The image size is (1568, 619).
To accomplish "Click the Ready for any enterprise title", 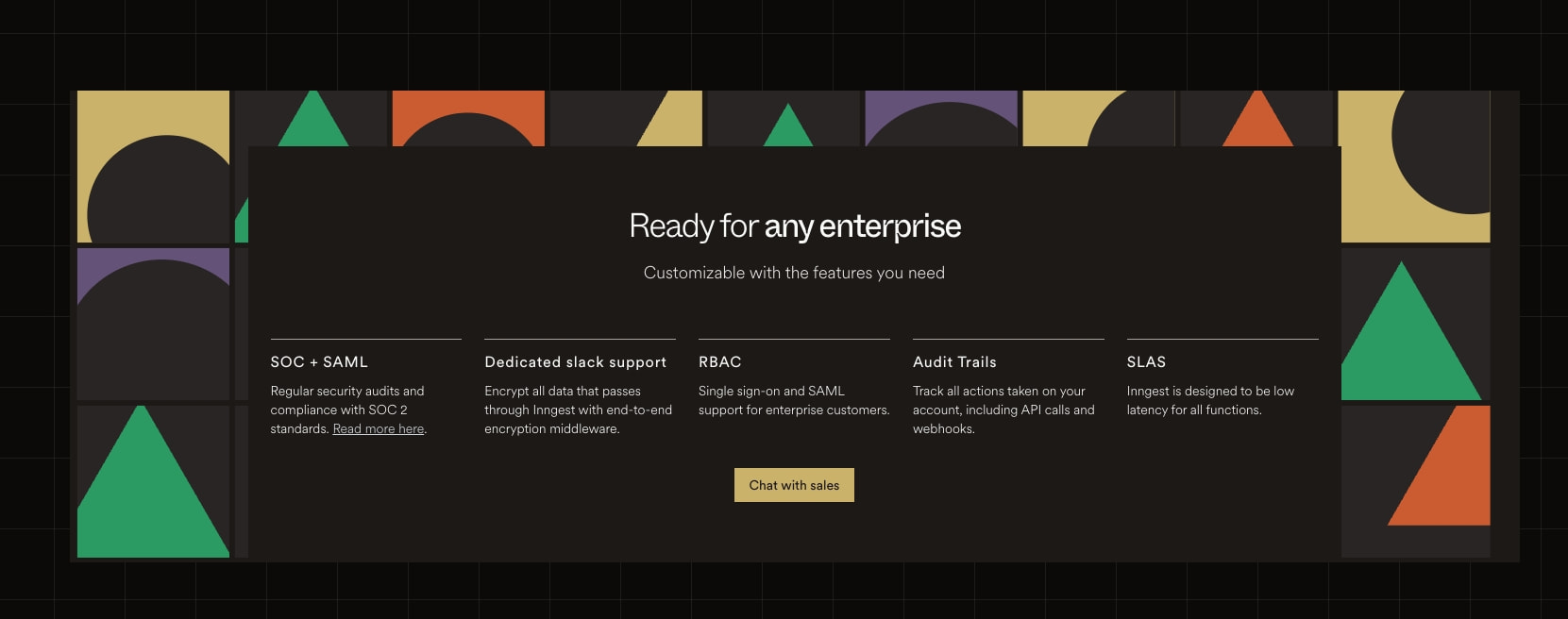I will point(795,226).
